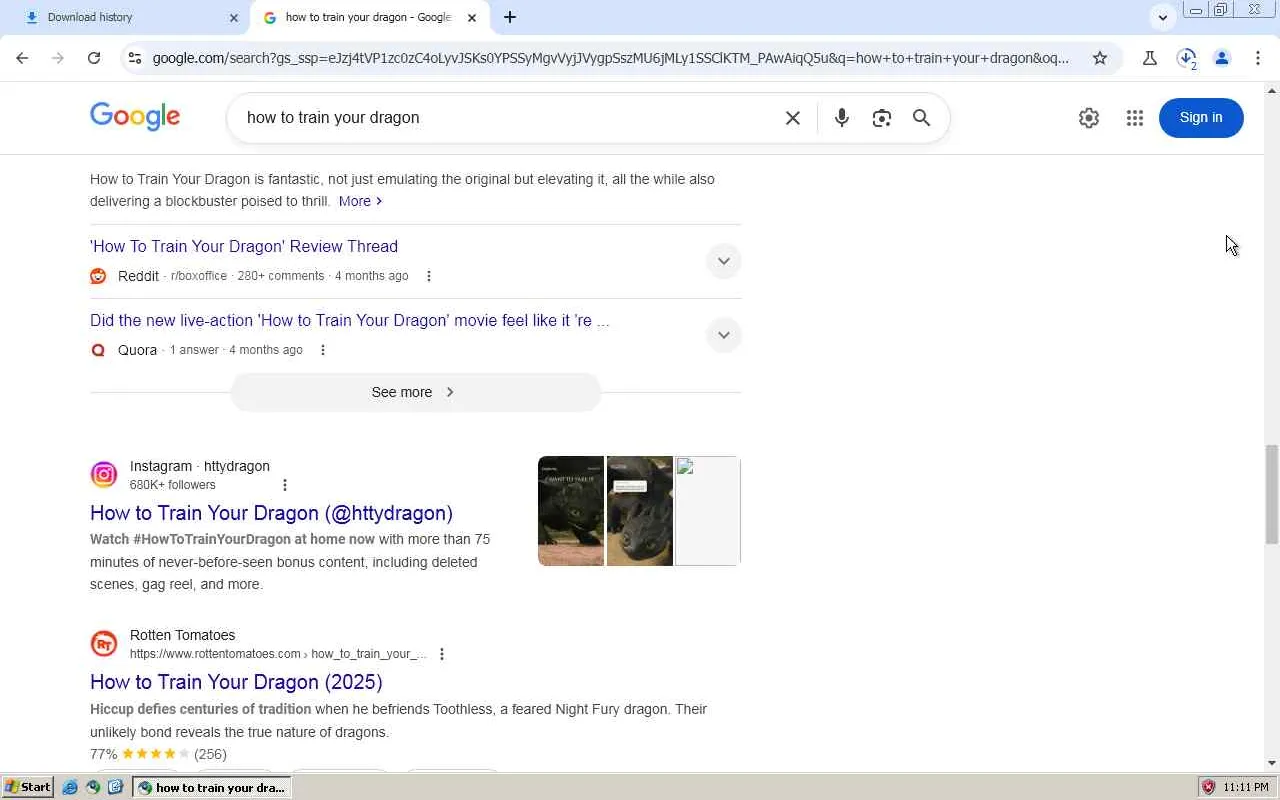The width and height of the screenshot is (1280, 800).
Task: Open first Instagram thumbnail with dragon
Action: [571, 511]
